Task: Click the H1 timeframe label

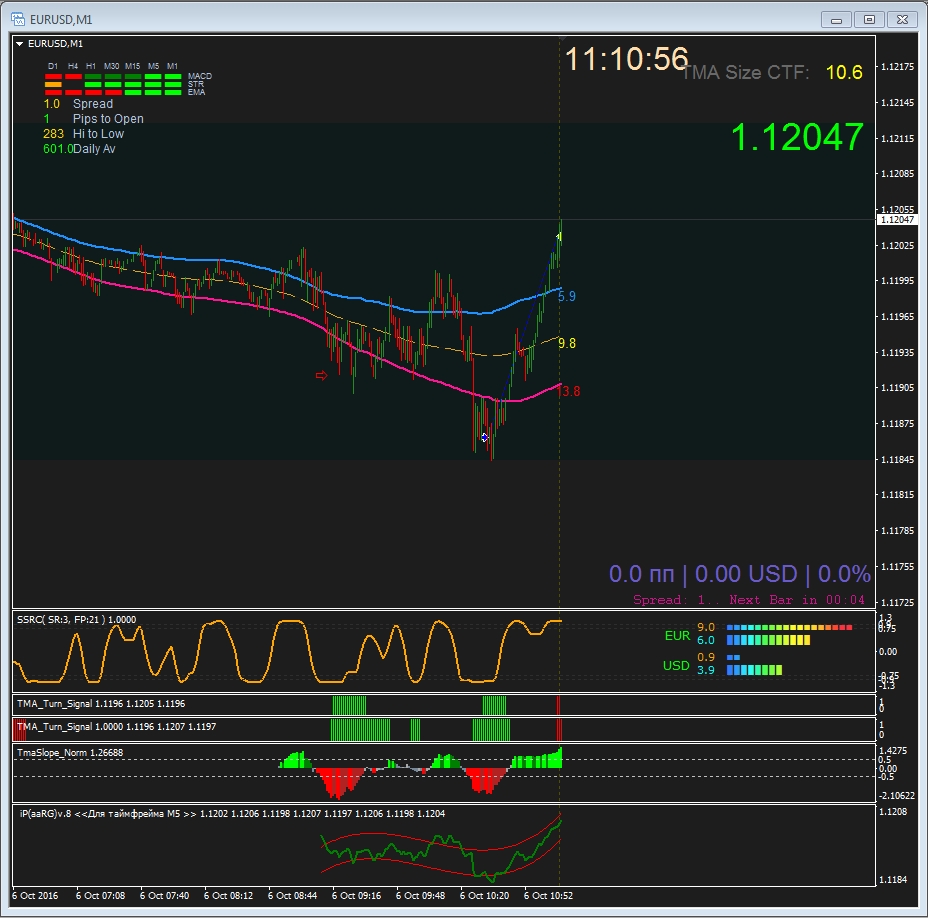Action: pyautogui.click(x=91, y=66)
